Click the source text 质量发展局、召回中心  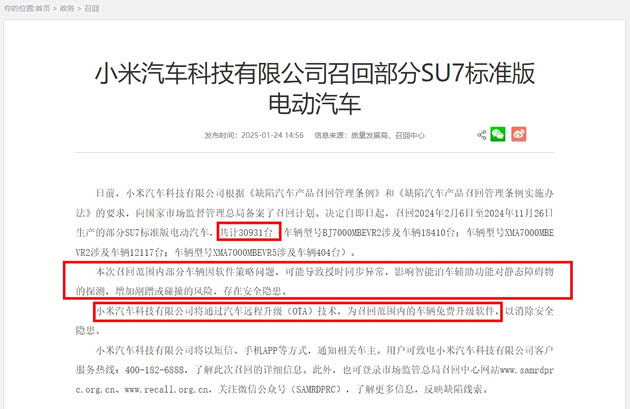pyautogui.click(x=388, y=135)
